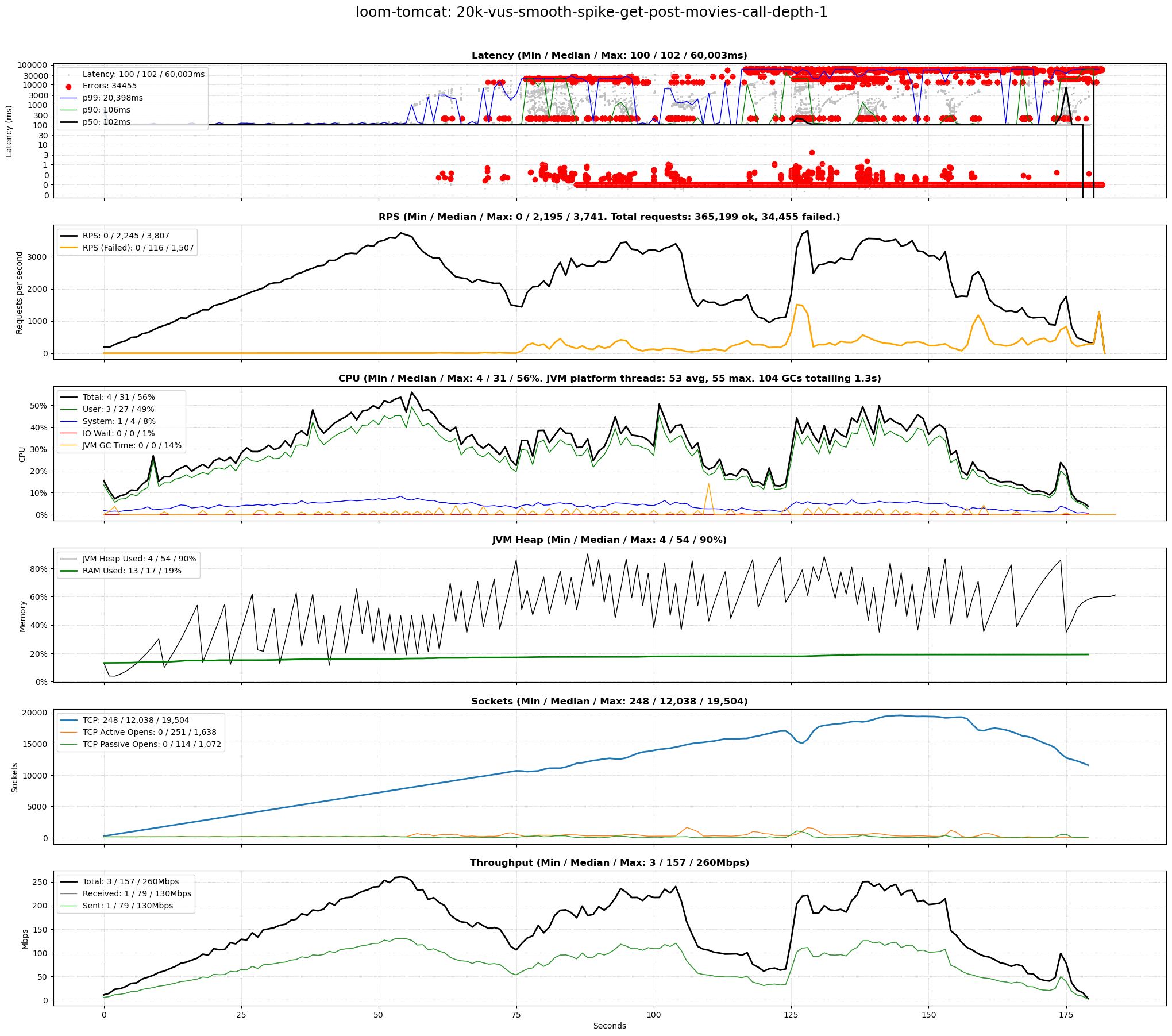Click the p50: 102ms legend entry
The width and height of the screenshot is (1172, 1036).
[106, 122]
